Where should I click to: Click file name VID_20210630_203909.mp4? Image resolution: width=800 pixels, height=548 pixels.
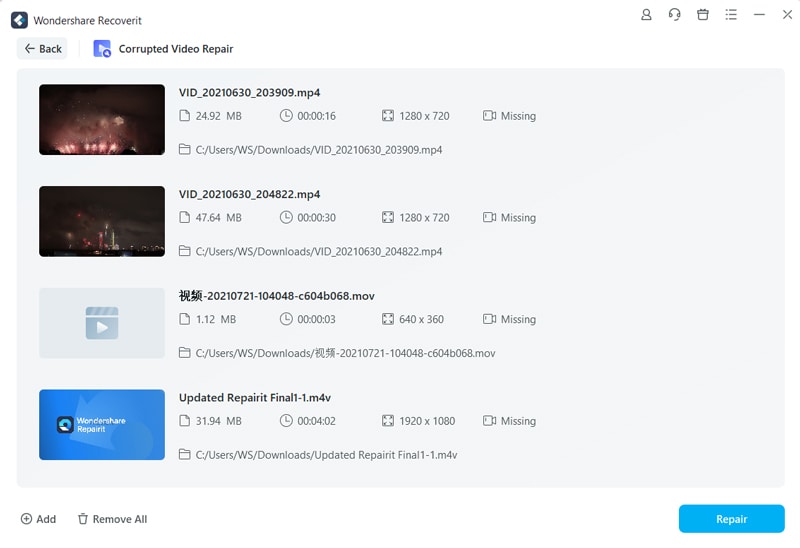click(249, 93)
